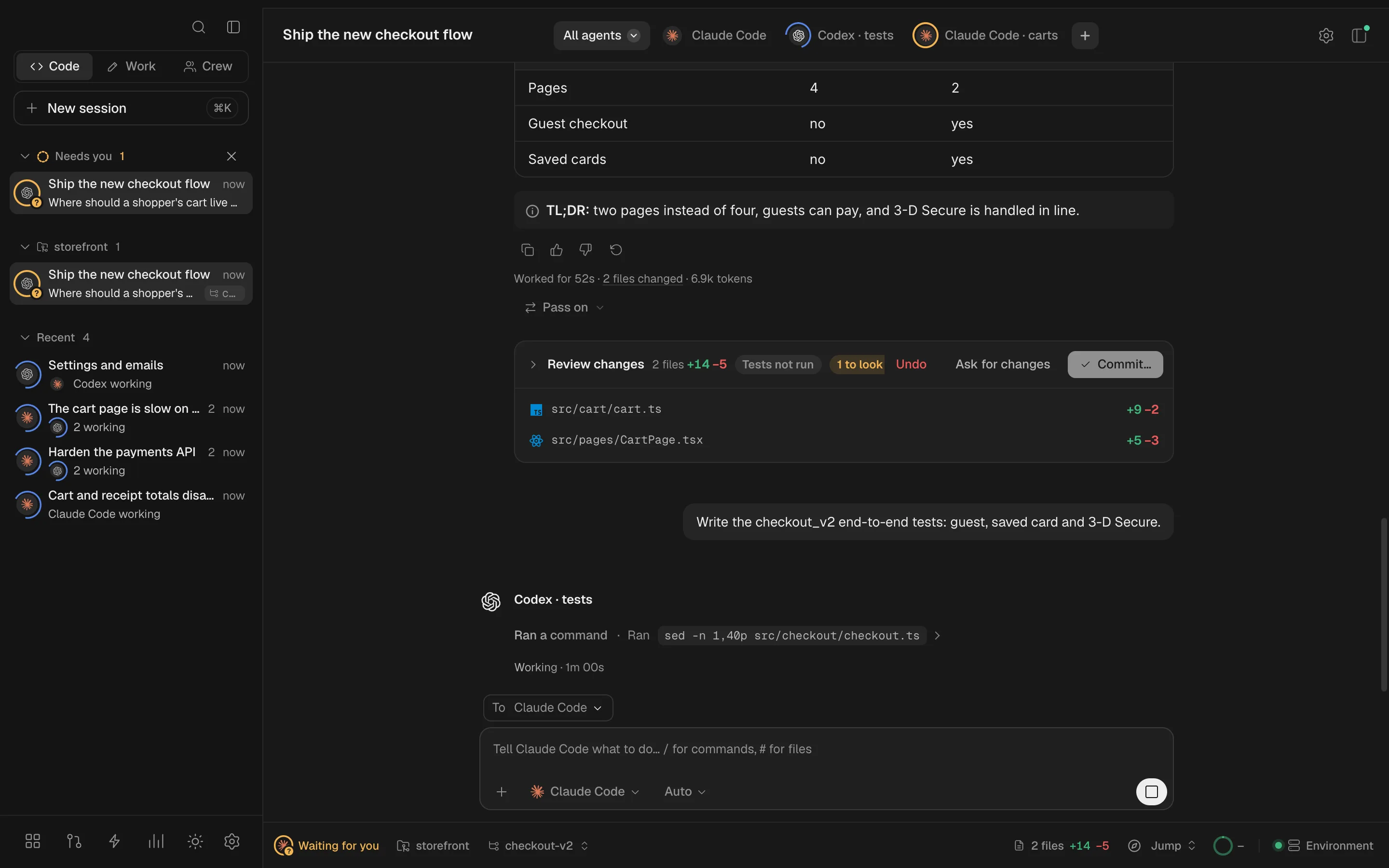Give thumbs up to the response
1389x868 pixels.
click(x=556, y=250)
